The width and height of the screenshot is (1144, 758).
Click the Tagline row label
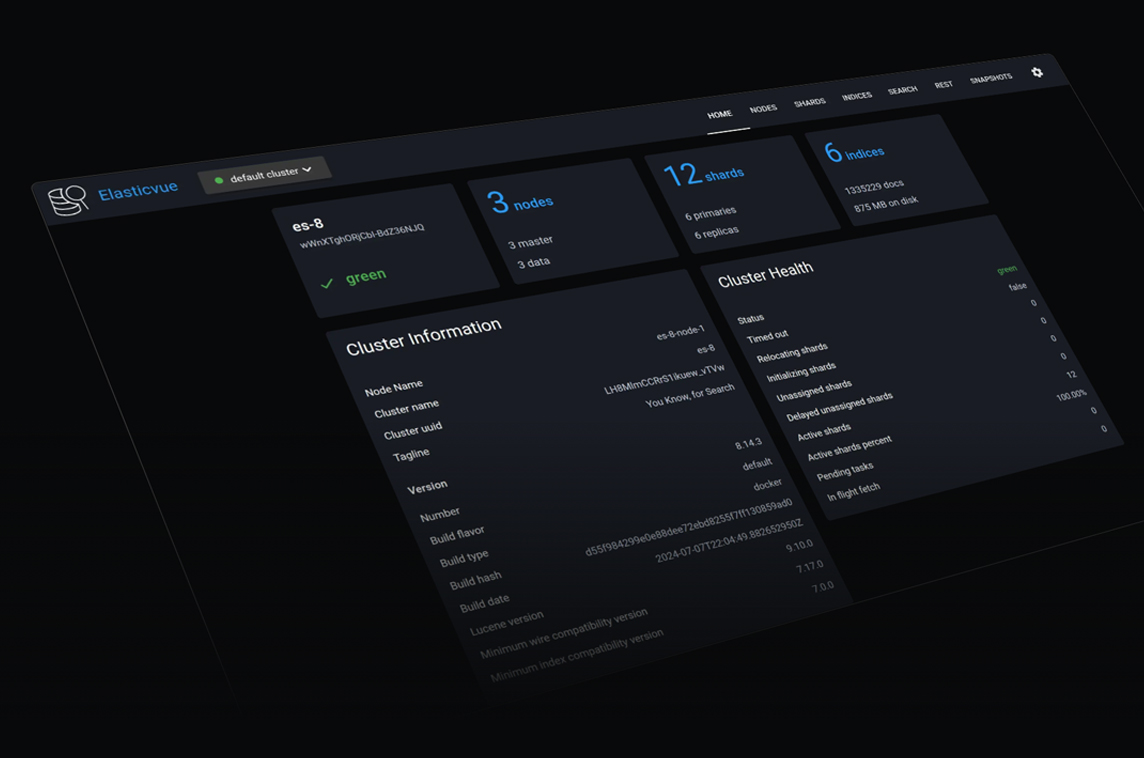click(411, 455)
